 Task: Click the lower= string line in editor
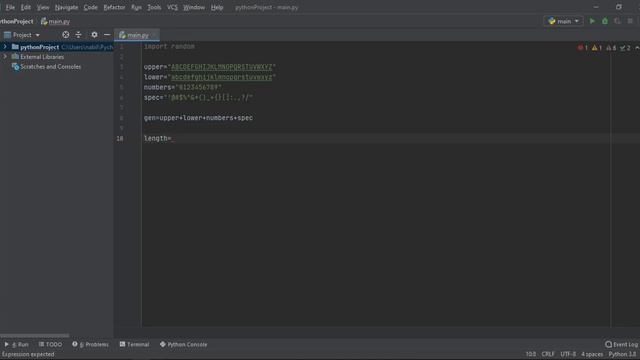(x=210, y=77)
